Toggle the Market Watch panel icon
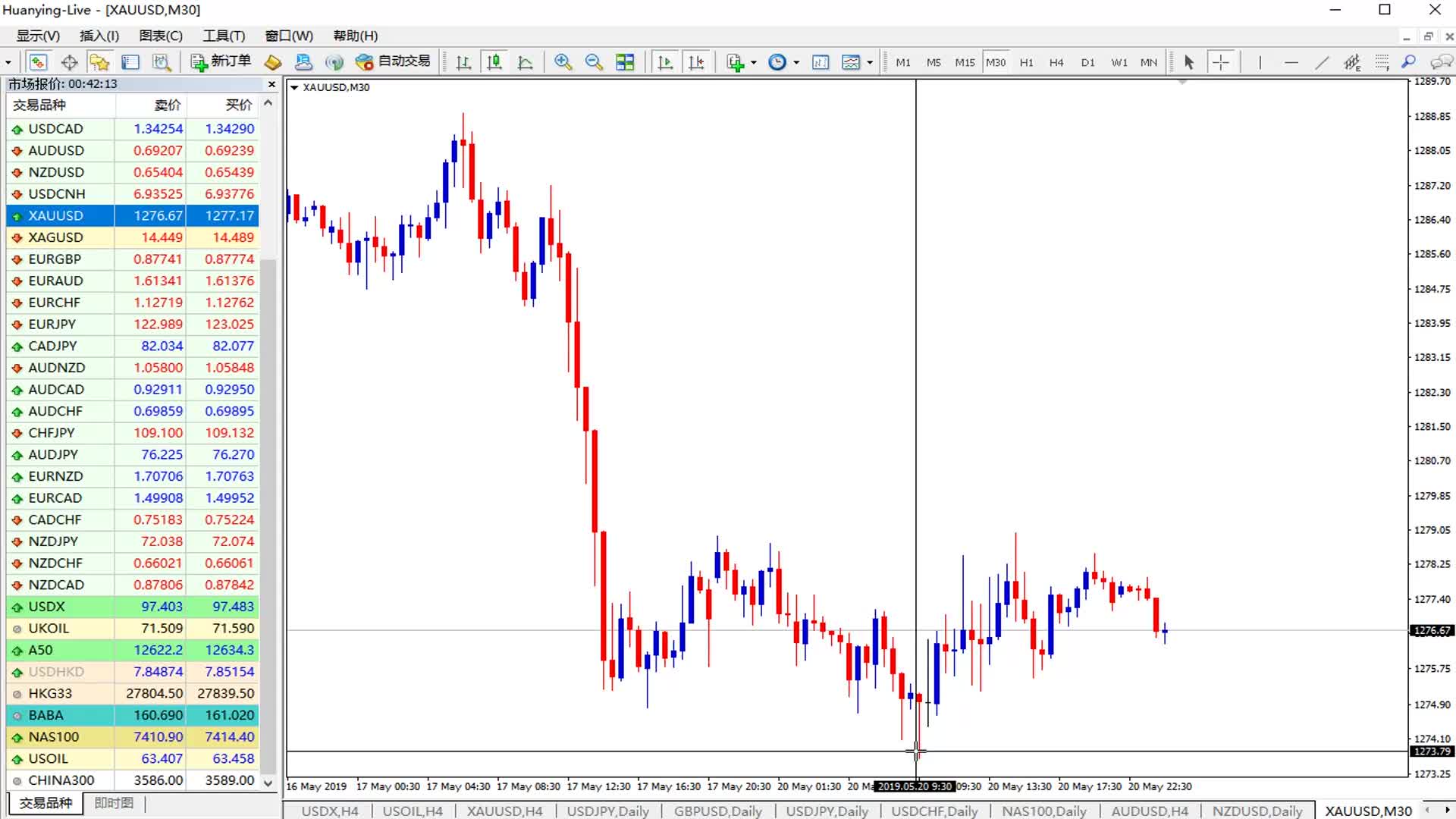This screenshot has width=1456, height=819. pyautogui.click(x=38, y=62)
